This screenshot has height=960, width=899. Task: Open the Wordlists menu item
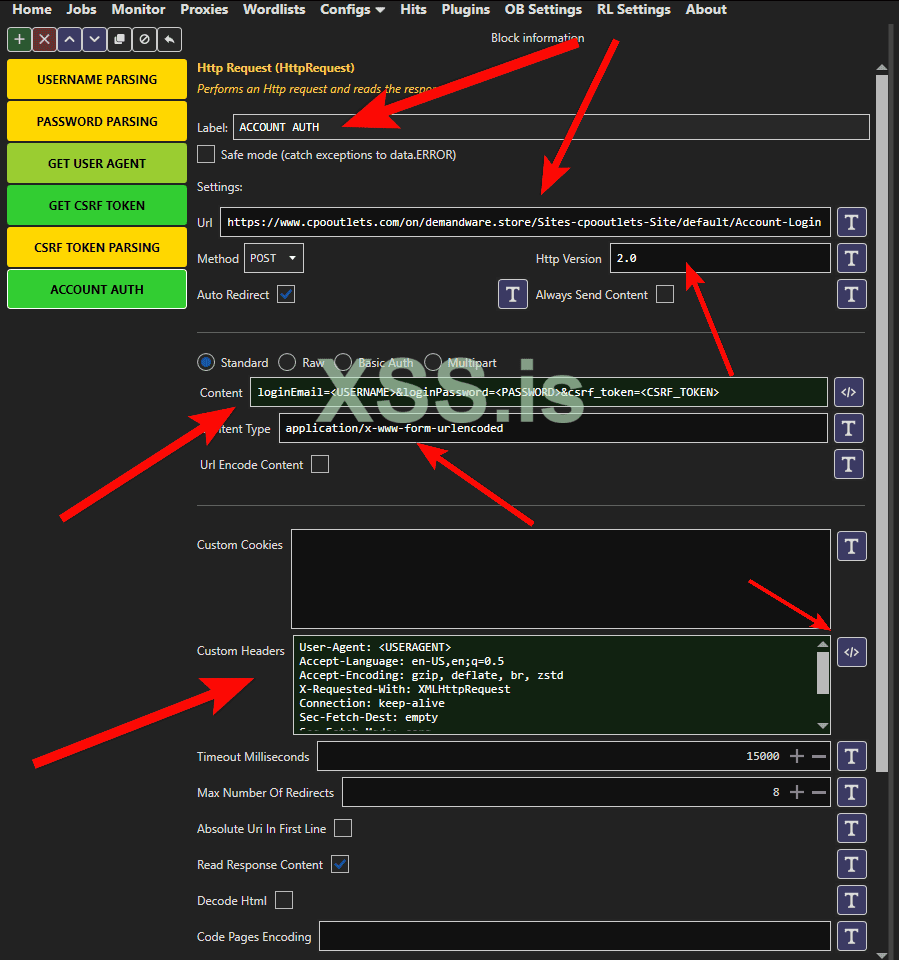[274, 9]
